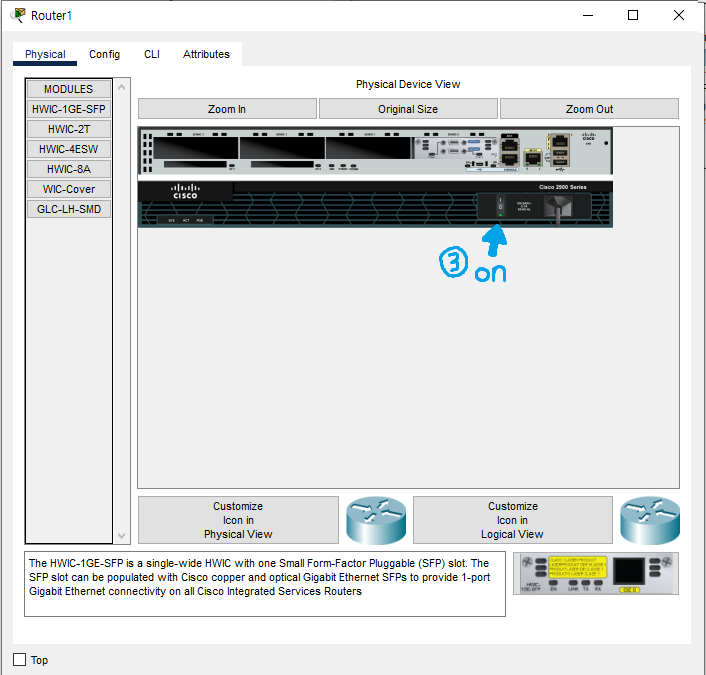Click the router icon beside Logical View button
Screen dimensions: 706x675
coord(650,520)
